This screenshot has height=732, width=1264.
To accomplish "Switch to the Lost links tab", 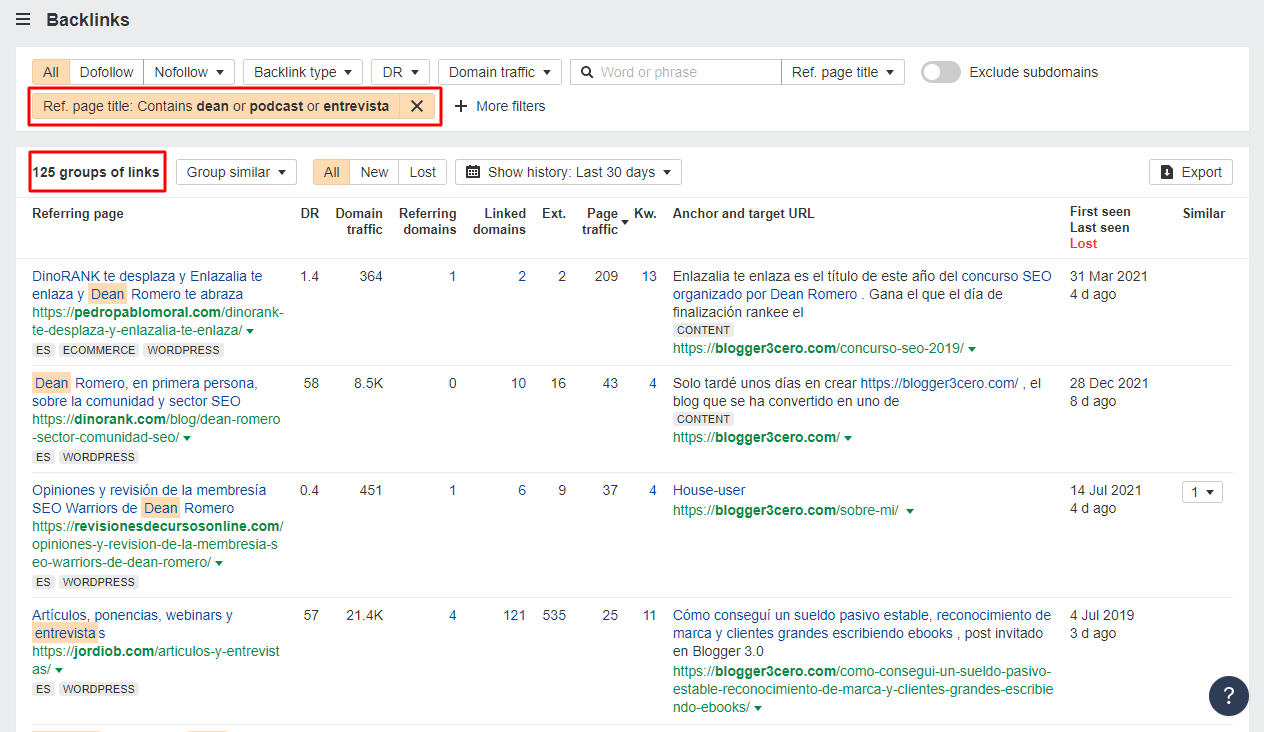I will pyautogui.click(x=423, y=172).
